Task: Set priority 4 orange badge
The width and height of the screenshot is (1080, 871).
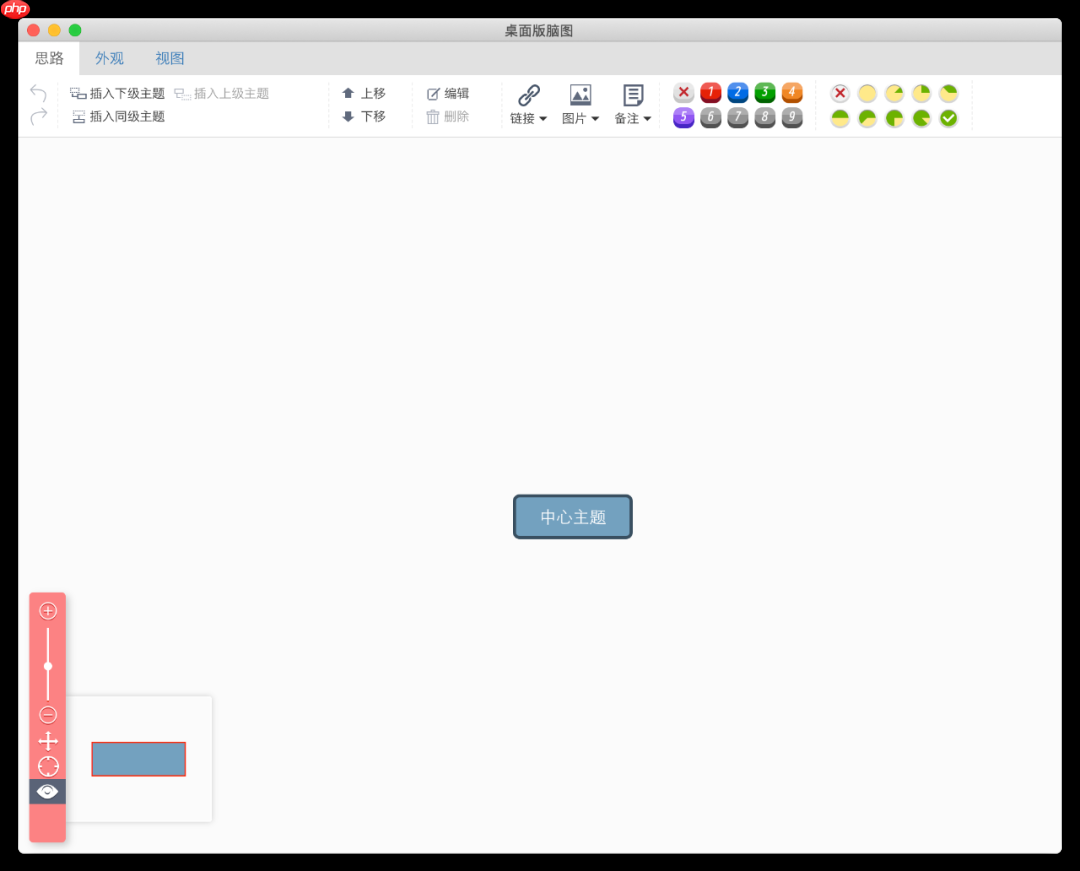Action: 792,92
